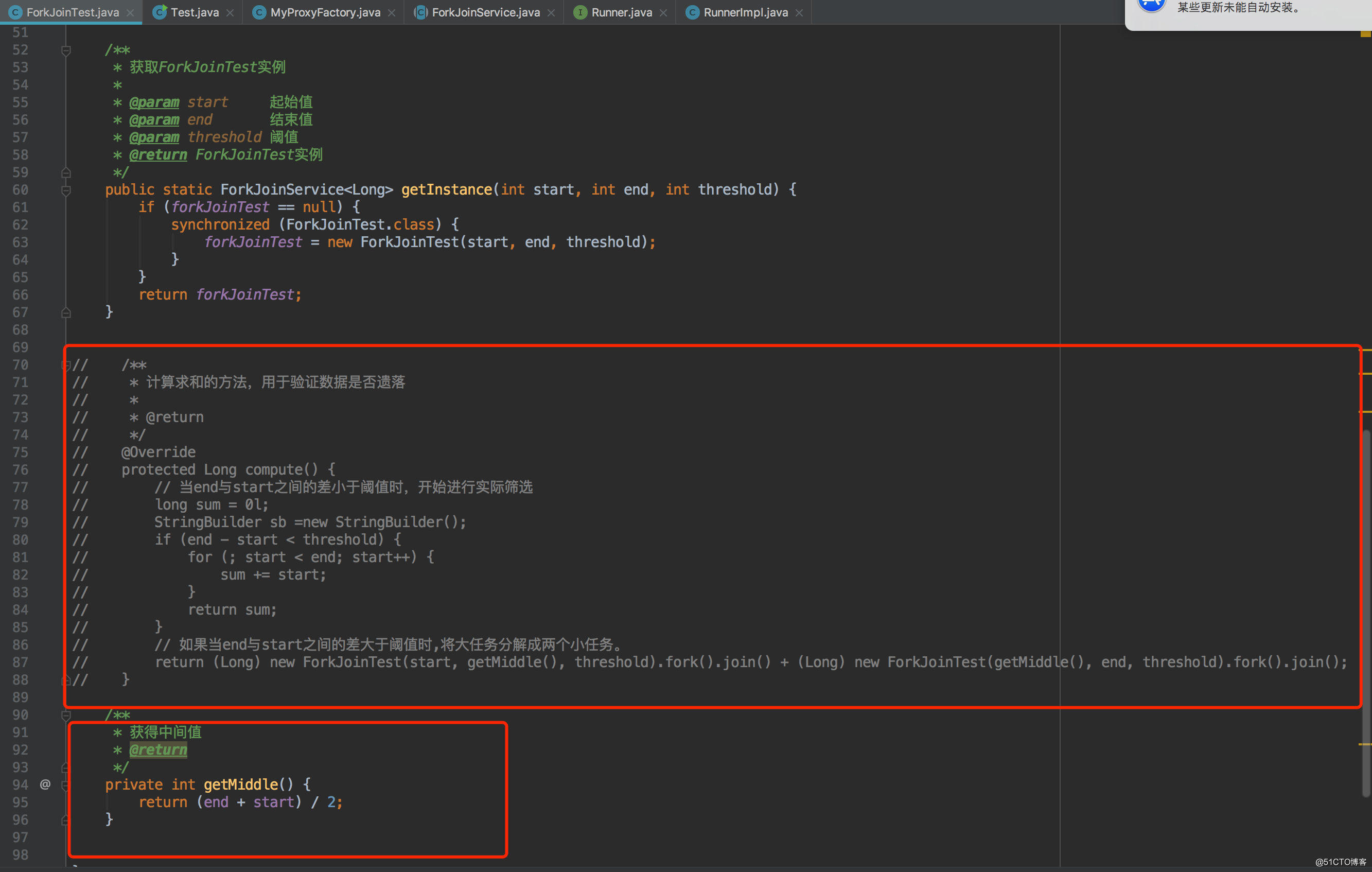Viewport: 1372px width, 872px height.
Task: Close the Runner.java tab
Action: 663,12
